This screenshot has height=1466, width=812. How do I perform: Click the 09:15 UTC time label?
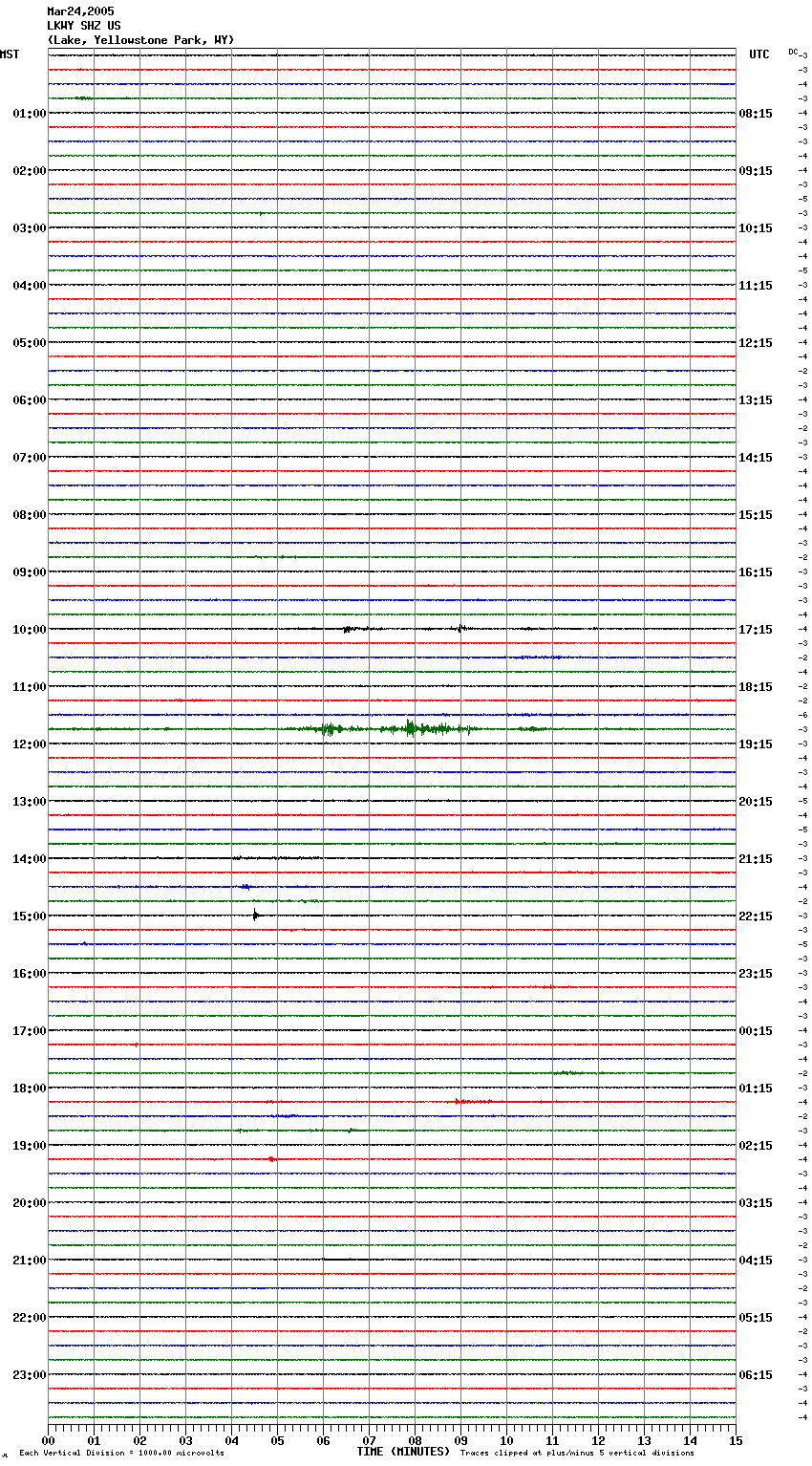tap(756, 171)
